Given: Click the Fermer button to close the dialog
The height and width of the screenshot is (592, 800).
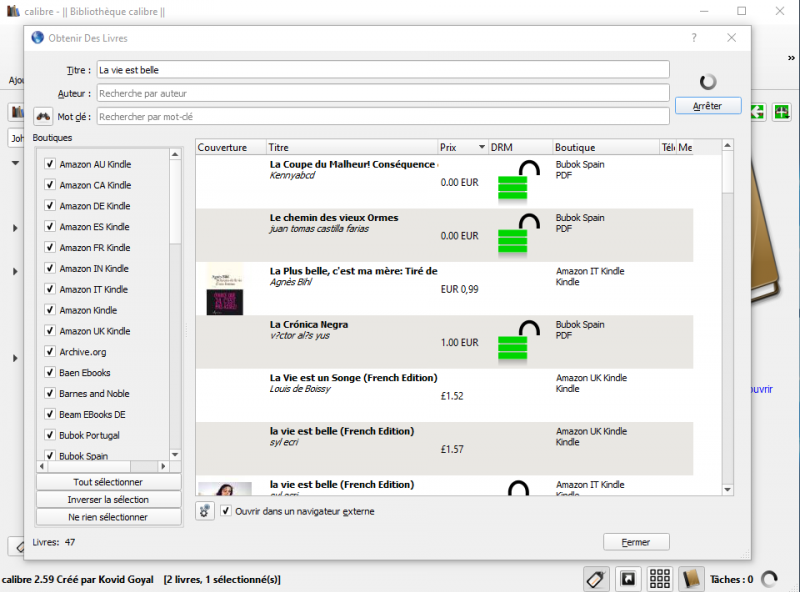Looking at the screenshot, I should (x=636, y=542).
